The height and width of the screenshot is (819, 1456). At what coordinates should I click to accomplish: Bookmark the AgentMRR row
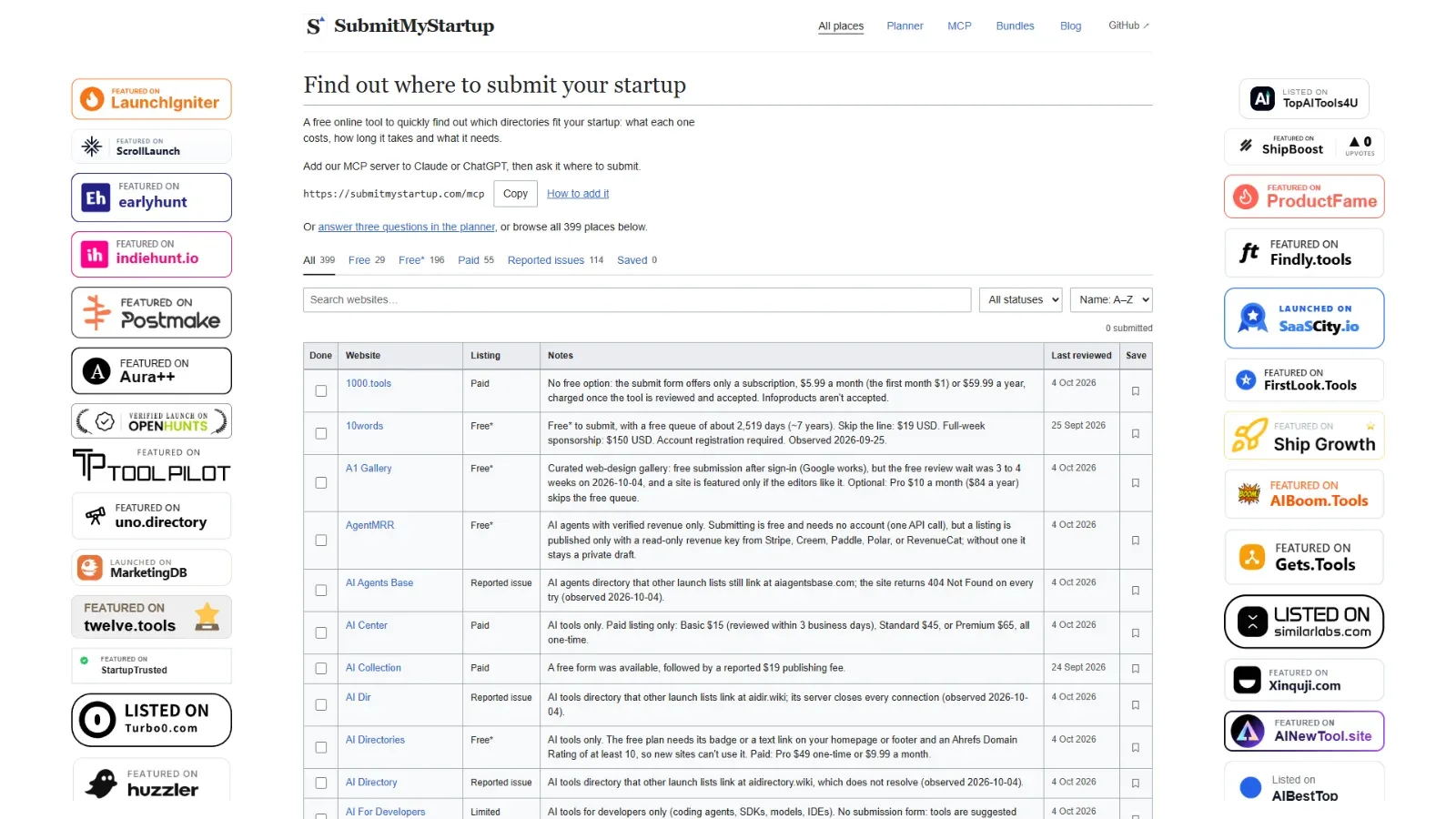(x=1136, y=541)
